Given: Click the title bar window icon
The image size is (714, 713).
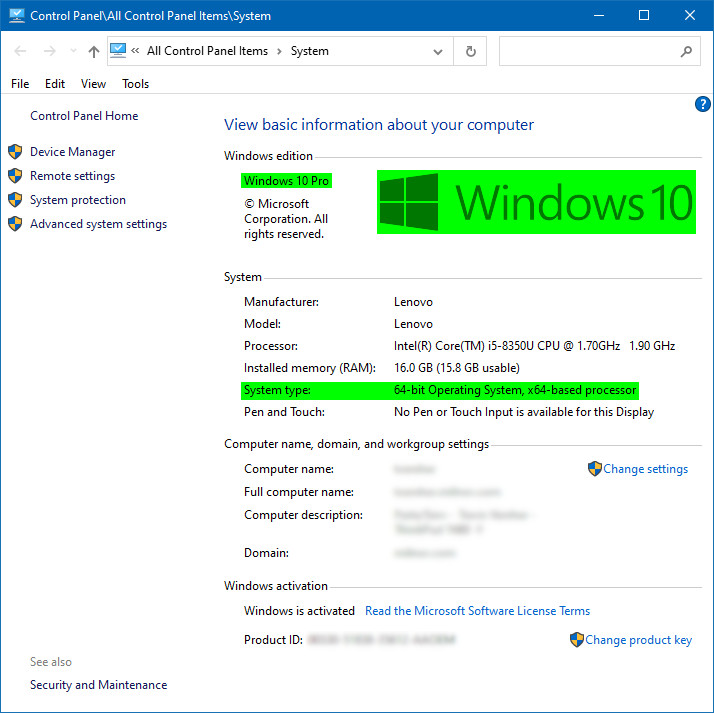Looking at the screenshot, I should click(16, 15).
